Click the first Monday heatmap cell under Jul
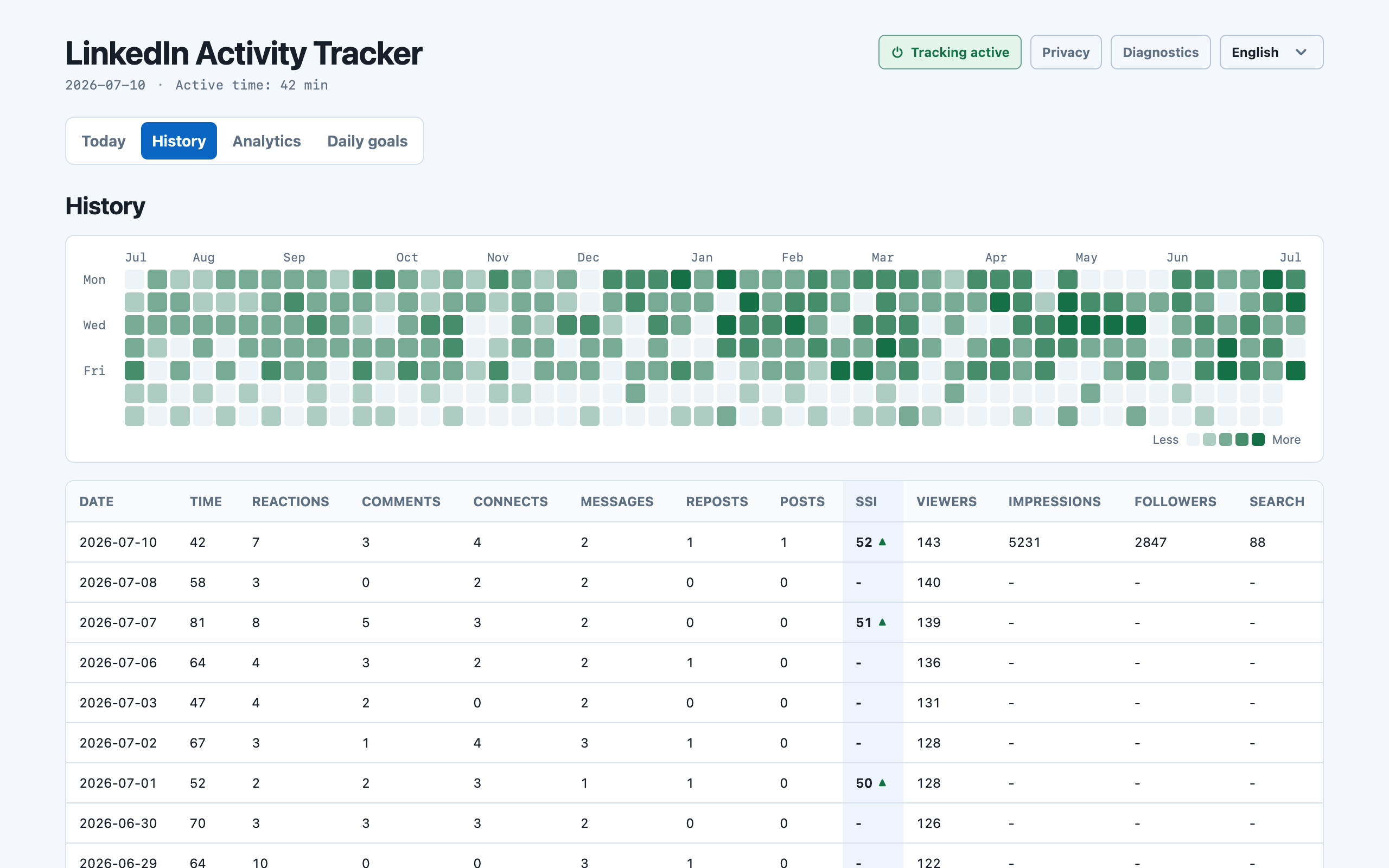 [135, 279]
